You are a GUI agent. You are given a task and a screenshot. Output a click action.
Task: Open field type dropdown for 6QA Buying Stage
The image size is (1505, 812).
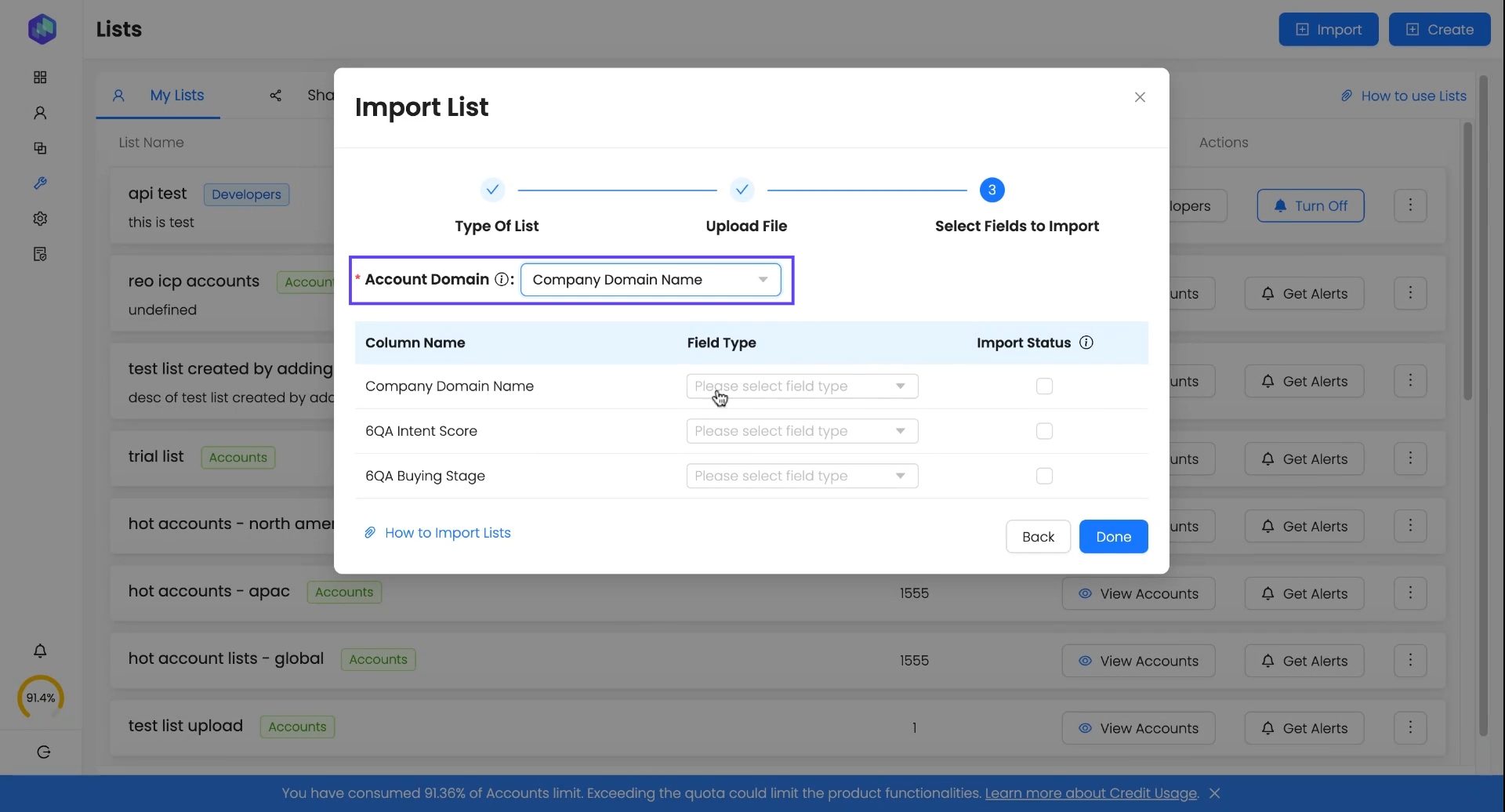click(x=802, y=476)
